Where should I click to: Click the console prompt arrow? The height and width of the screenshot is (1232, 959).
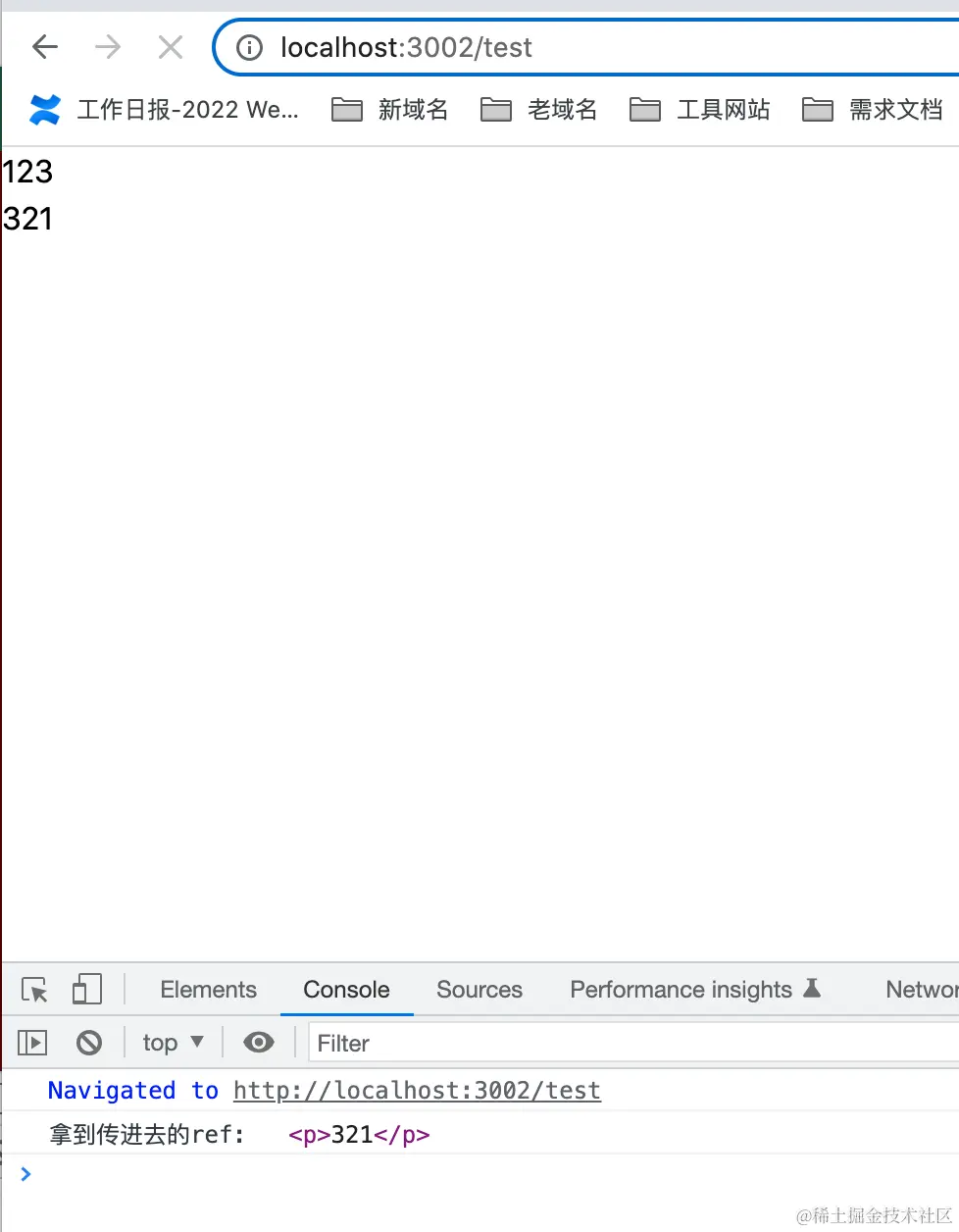(x=25, y=1174)
